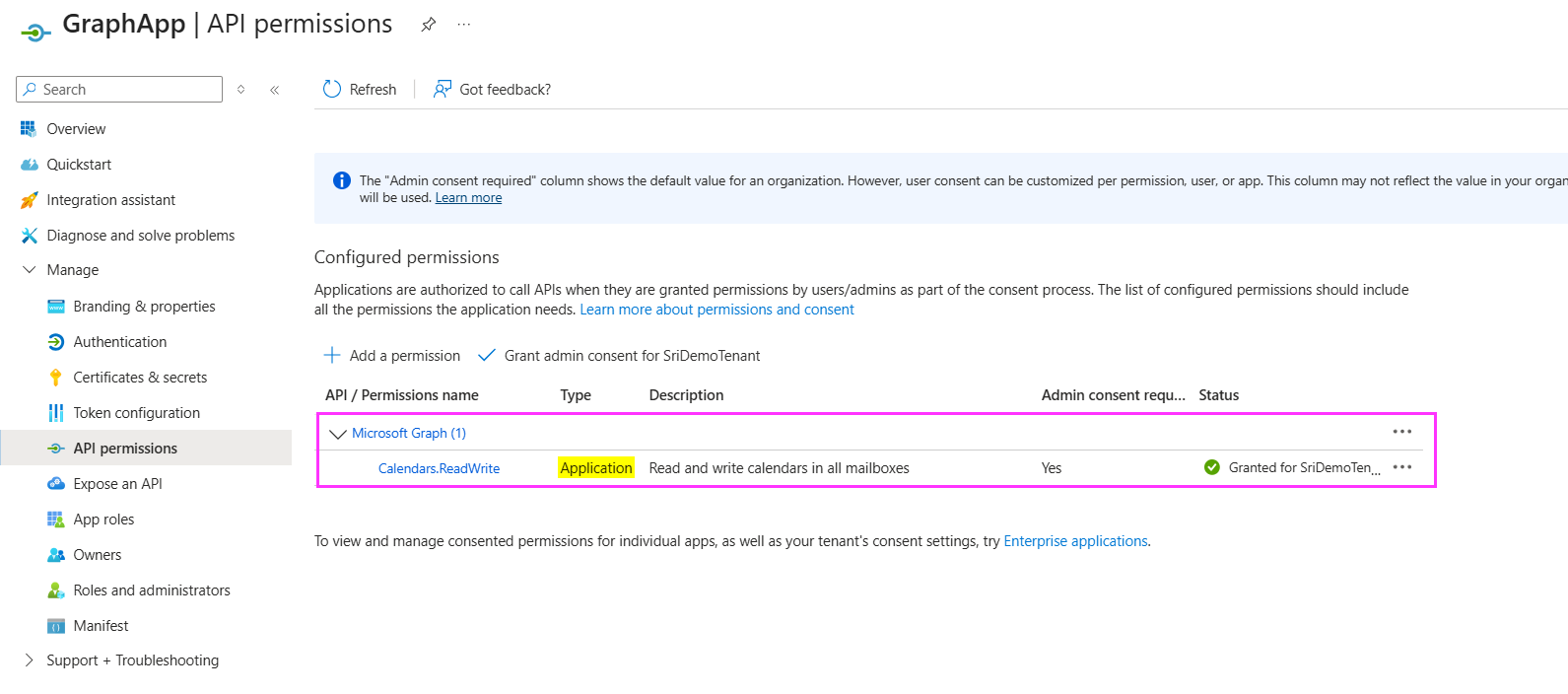The image size is (1568, 694).
Task: Click the plus icon for Add a permission
Action: point(332,355)
